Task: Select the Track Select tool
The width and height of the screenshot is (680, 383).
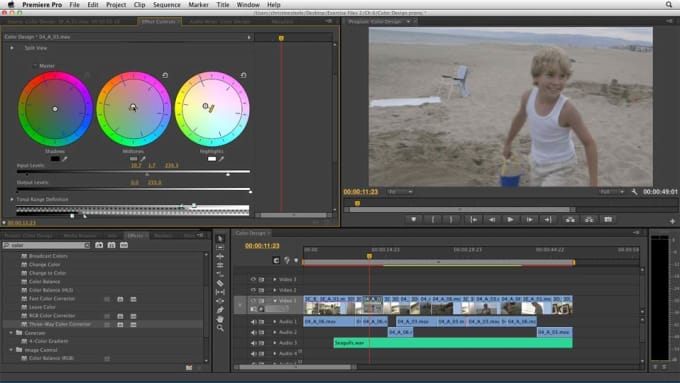Action: (220, 247)
